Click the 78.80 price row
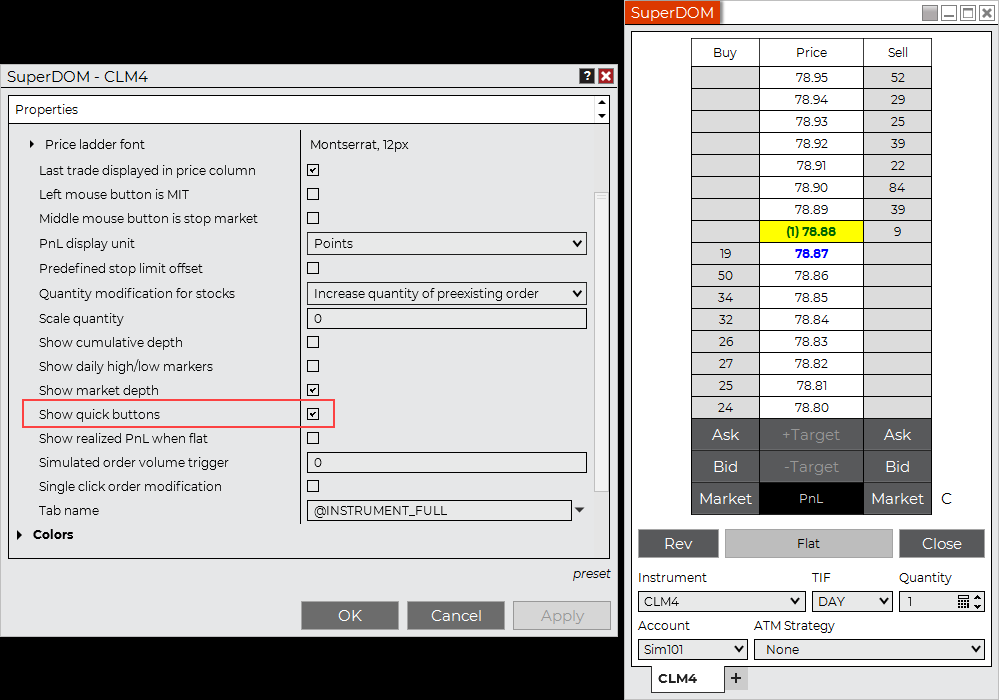The height and width of the screenshot is (700, 999). [x=811, y=408]
